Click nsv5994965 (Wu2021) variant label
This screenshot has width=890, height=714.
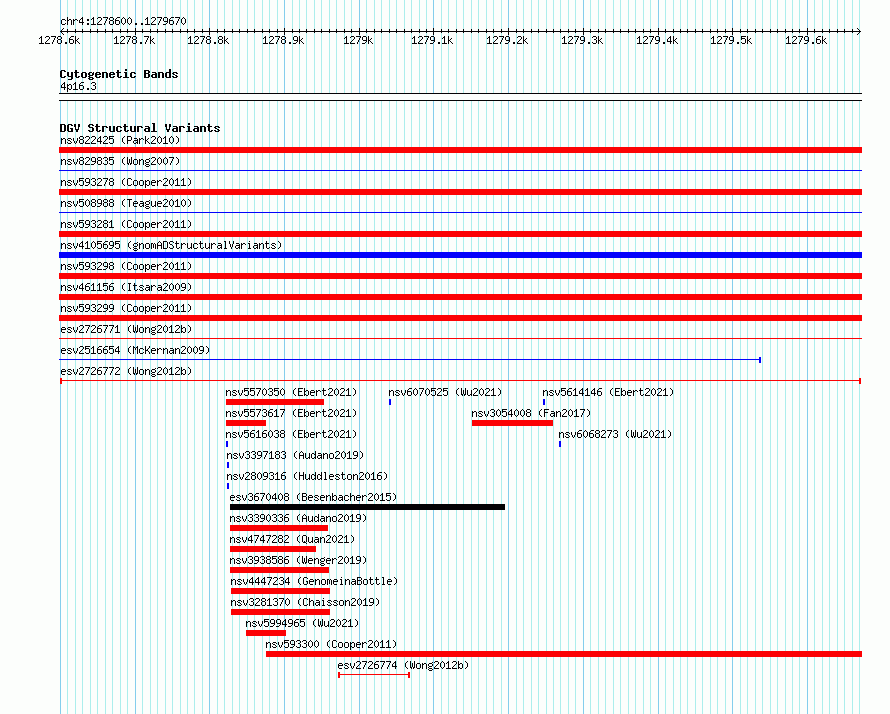pos(303,623)
